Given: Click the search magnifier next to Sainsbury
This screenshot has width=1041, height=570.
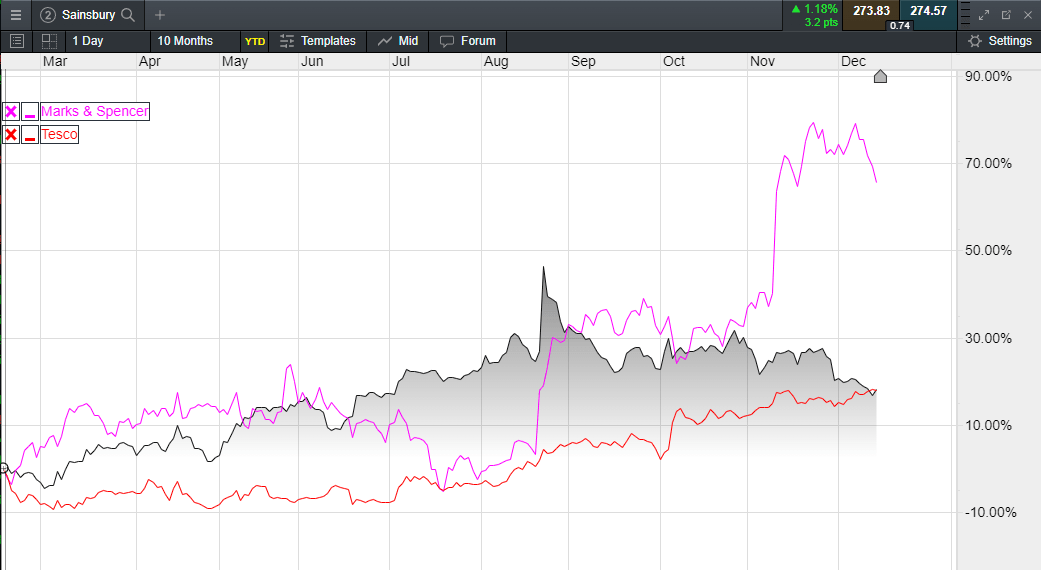Looking at the screenshot, I should [x=127, y=15].
